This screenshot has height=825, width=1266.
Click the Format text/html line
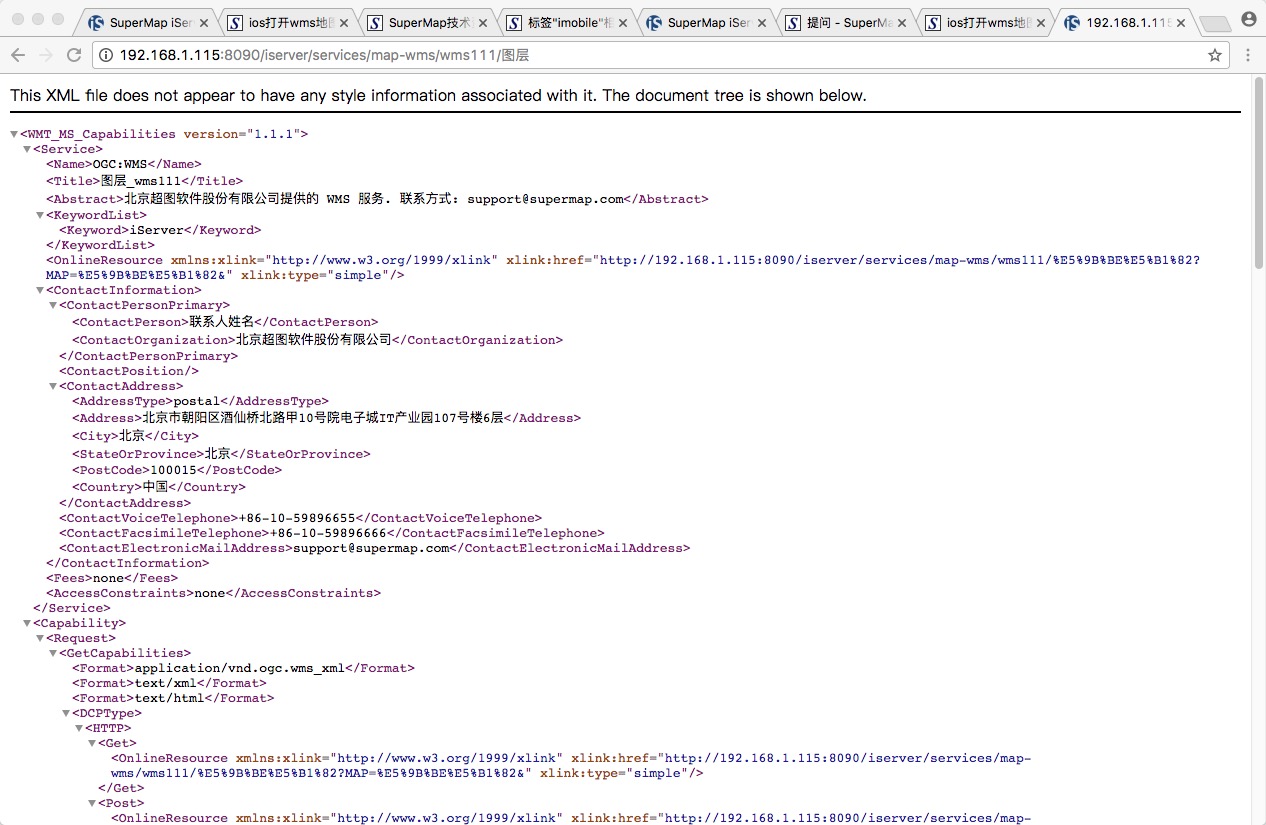point(173,698)
